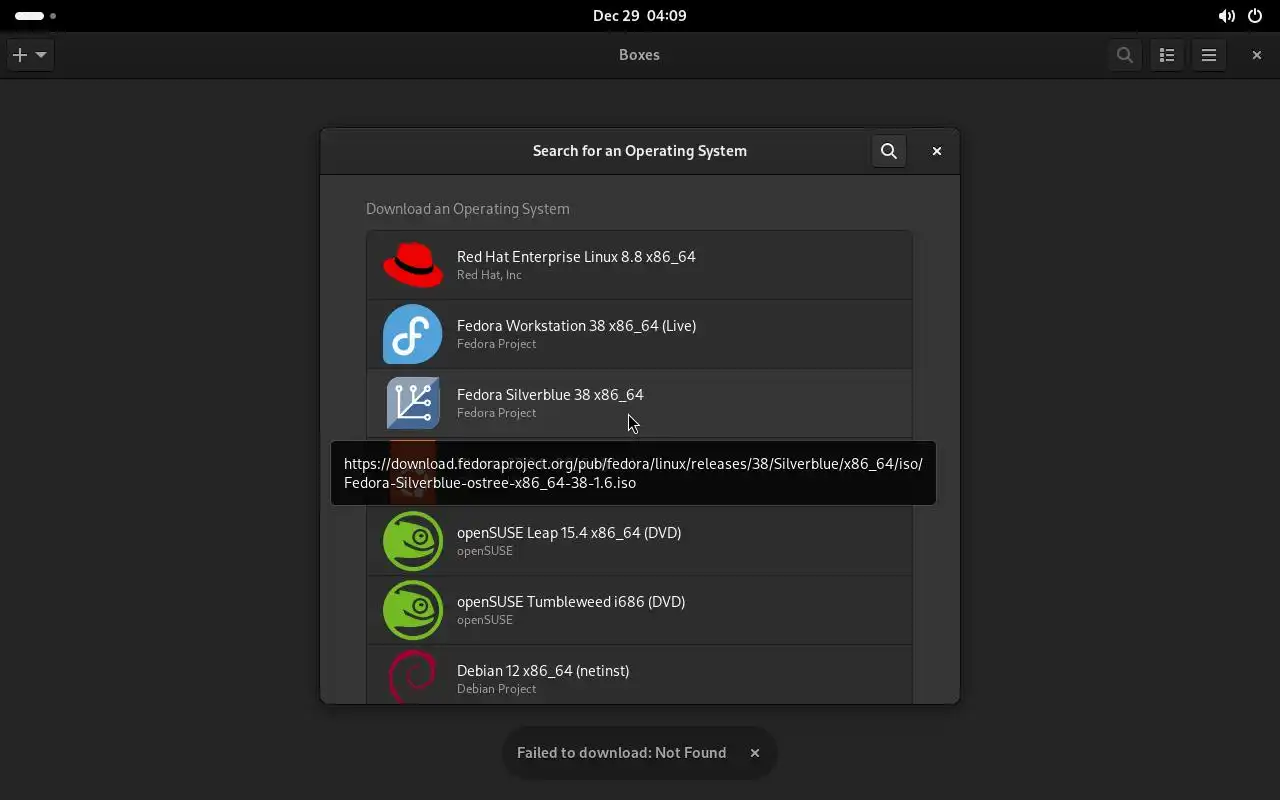
Task: Select Fedora Silverblue 38 x86_64
Action: coord(639,403)
